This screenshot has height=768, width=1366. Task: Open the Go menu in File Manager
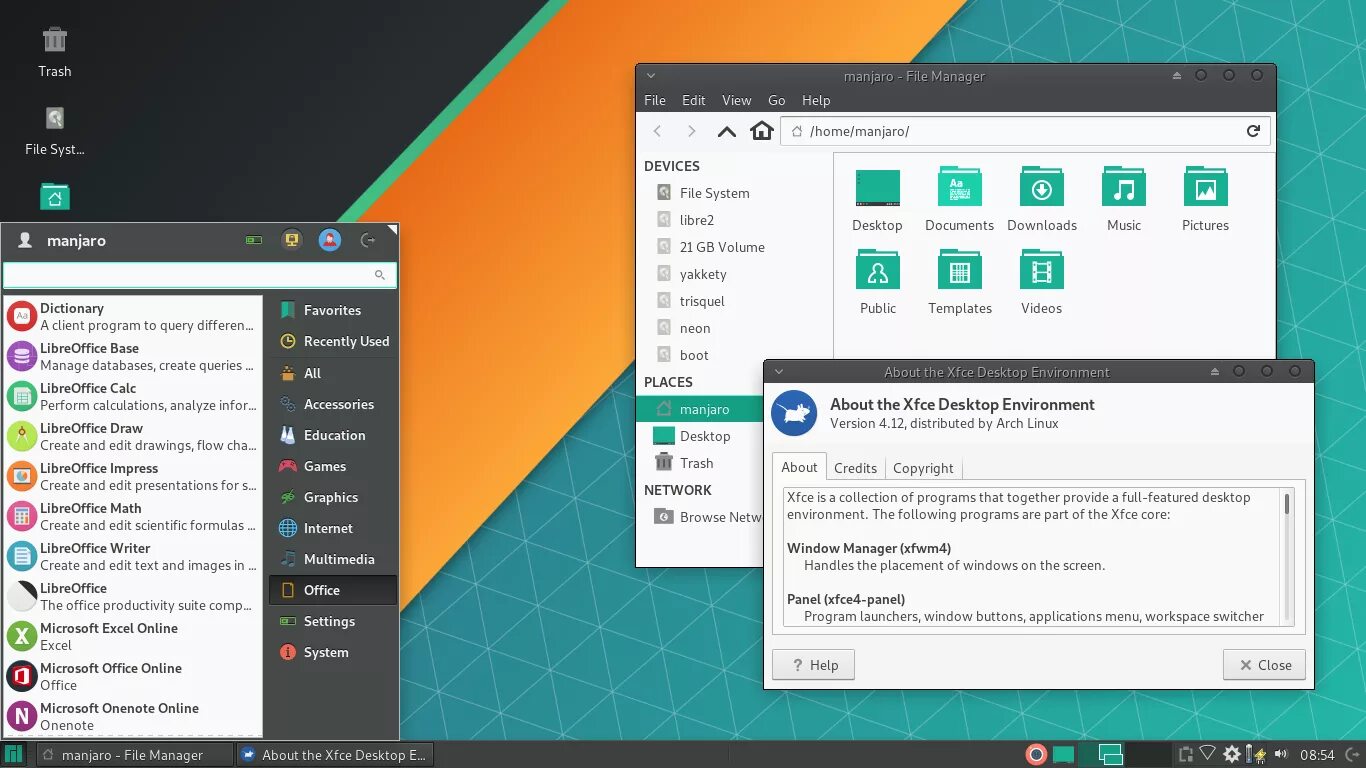point(777,100)
